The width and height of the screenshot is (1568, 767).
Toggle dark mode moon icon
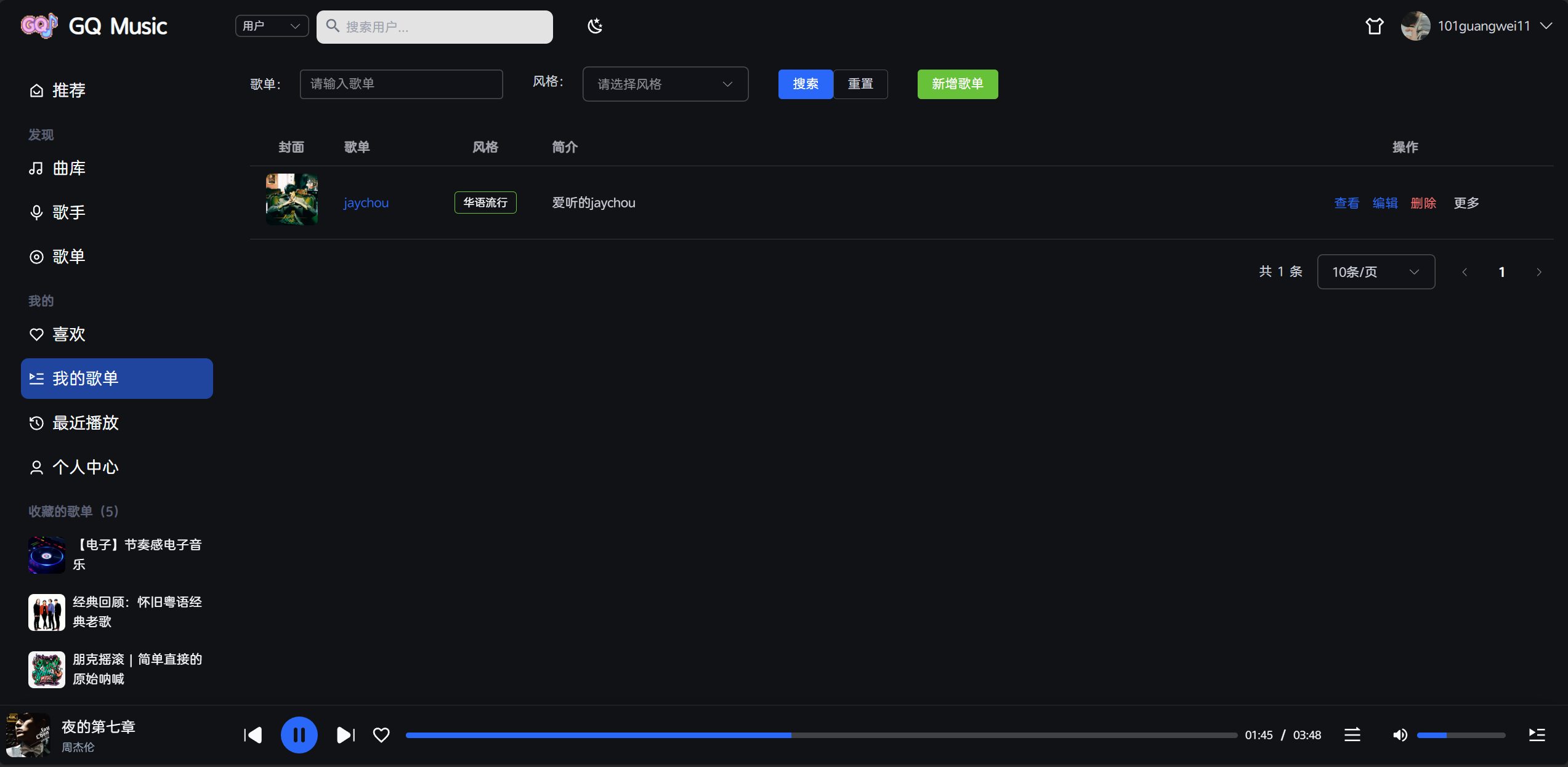point(594,26)
